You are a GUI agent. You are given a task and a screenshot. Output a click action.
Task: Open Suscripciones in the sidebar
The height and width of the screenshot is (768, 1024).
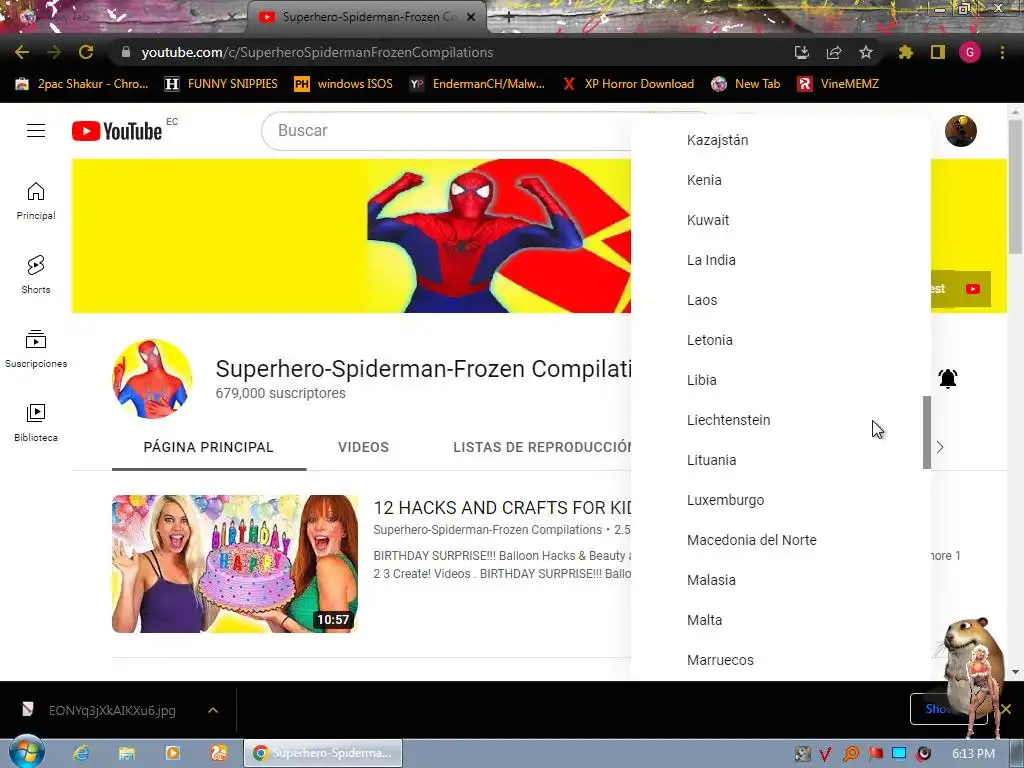(36, 349)
